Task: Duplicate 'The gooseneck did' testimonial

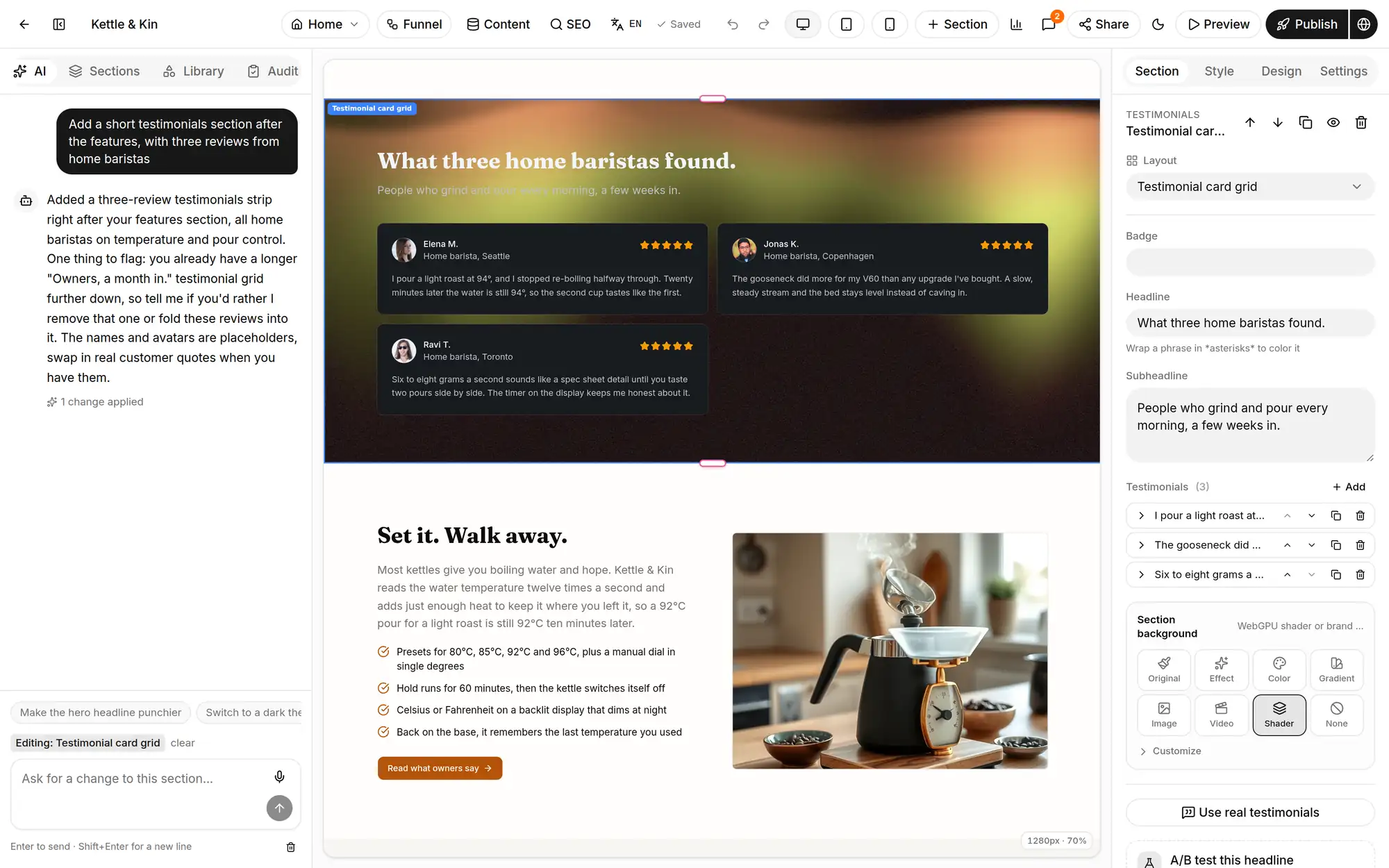Action: [1336, 545]
